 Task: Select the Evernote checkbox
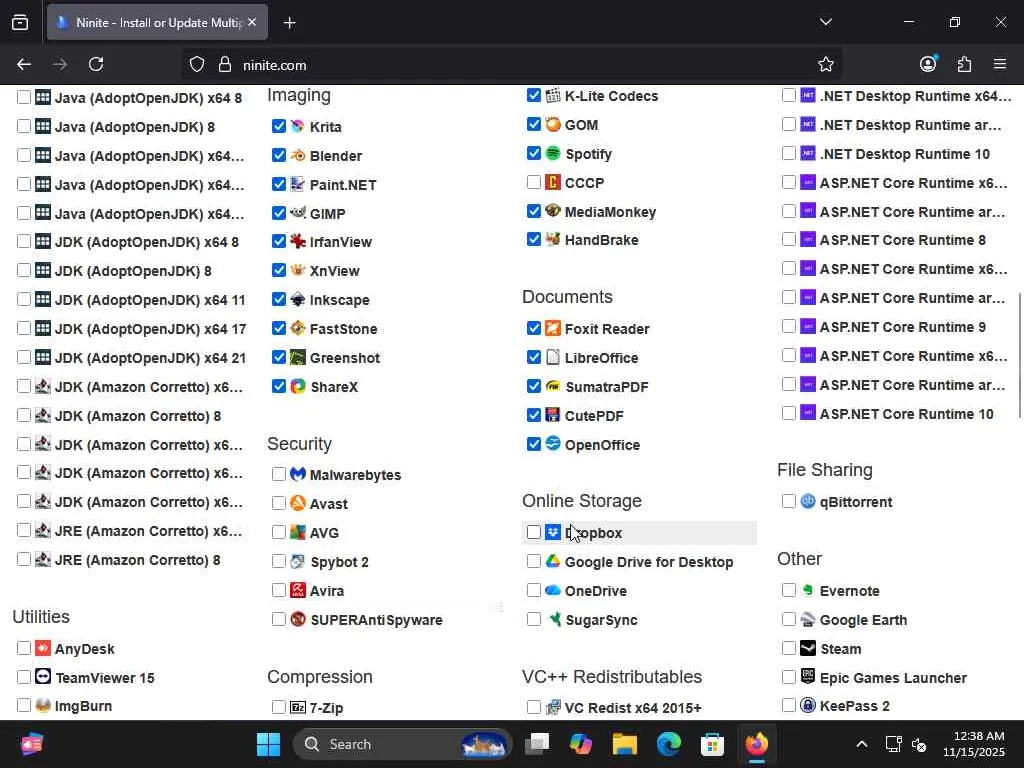(x=789, y=590)
